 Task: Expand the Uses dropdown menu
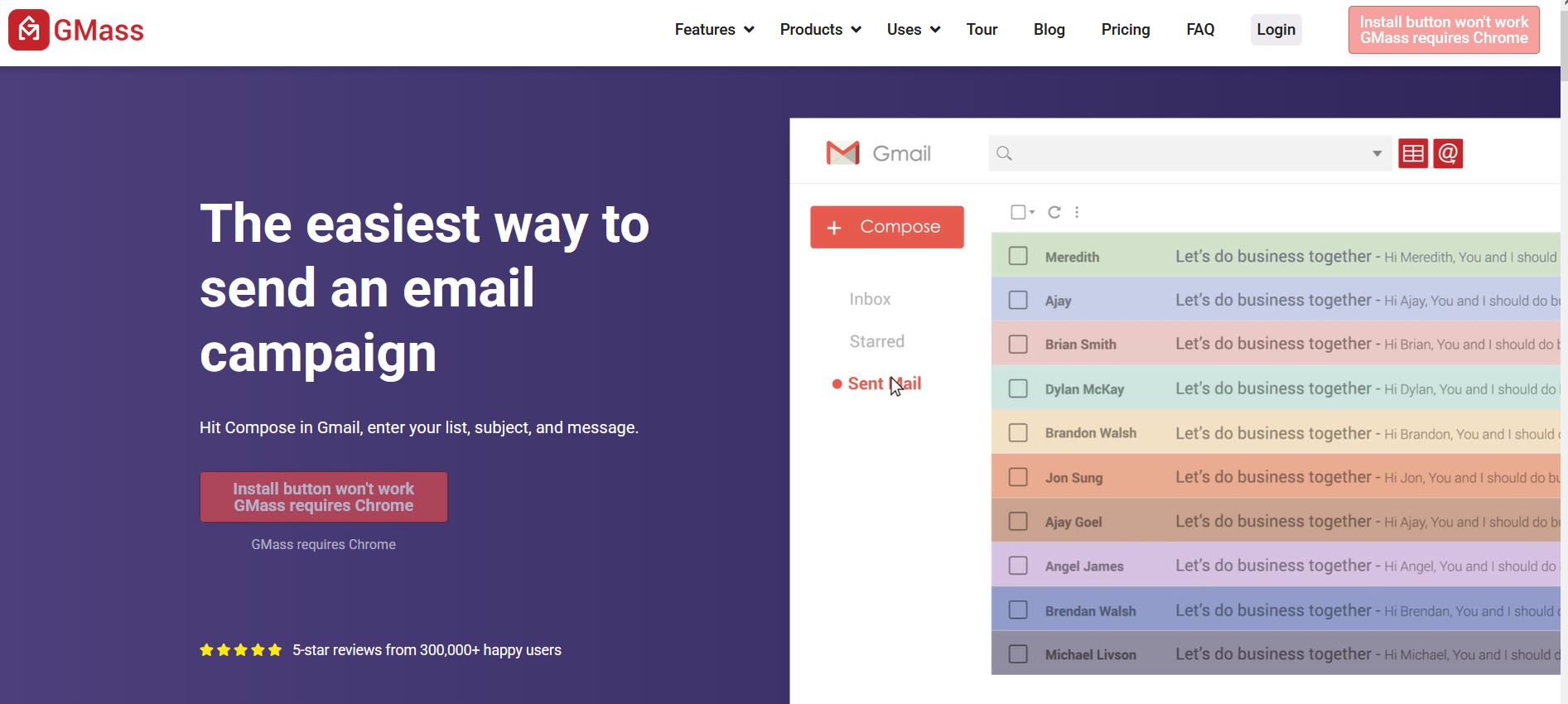(914, 30)
